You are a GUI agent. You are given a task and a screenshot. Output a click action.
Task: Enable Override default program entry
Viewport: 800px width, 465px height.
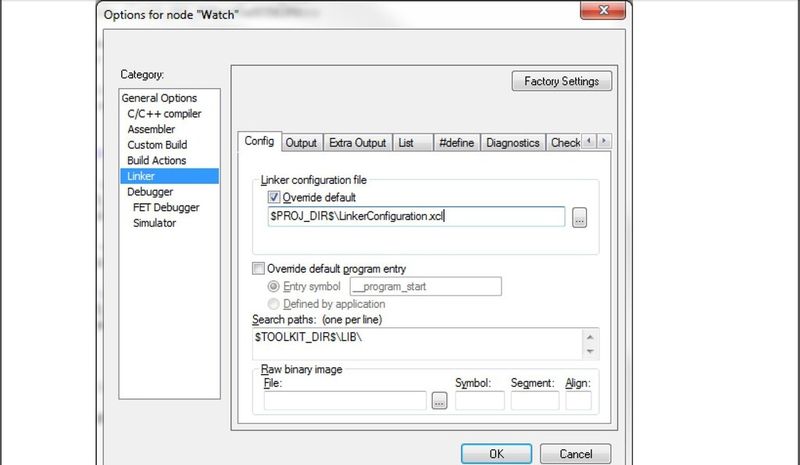(x=259, y=268)
